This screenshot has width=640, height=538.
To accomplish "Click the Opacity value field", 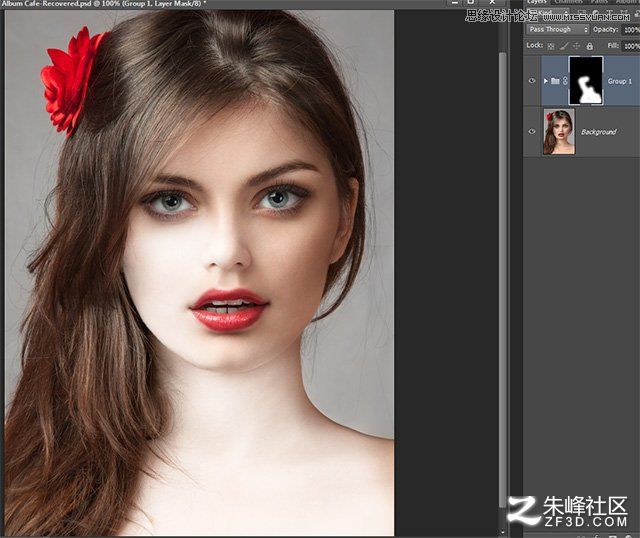I will tap(631, 29).
